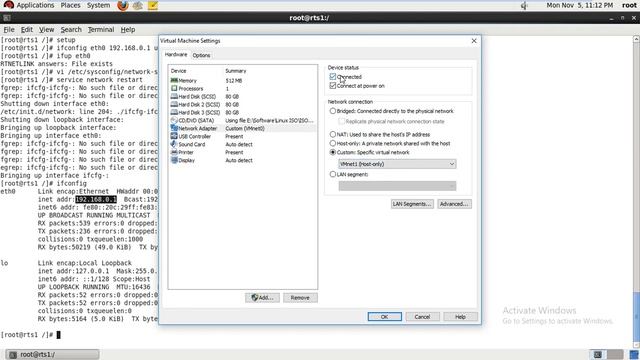The height and width of the screenshot is (360, 640).
Task: Select the Hard Disk 3 (SCSI) icon
Action: pos(174,112)
